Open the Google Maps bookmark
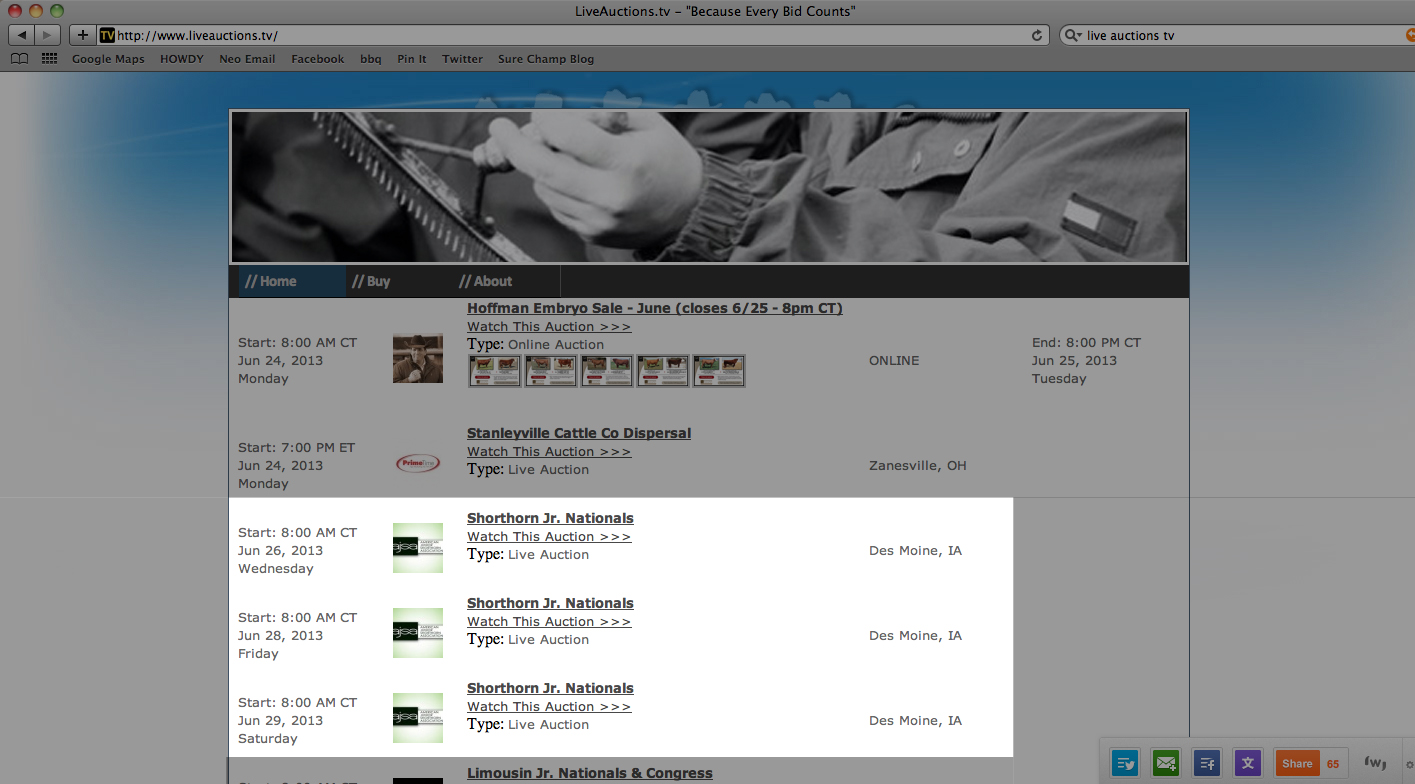 (108, 59)
